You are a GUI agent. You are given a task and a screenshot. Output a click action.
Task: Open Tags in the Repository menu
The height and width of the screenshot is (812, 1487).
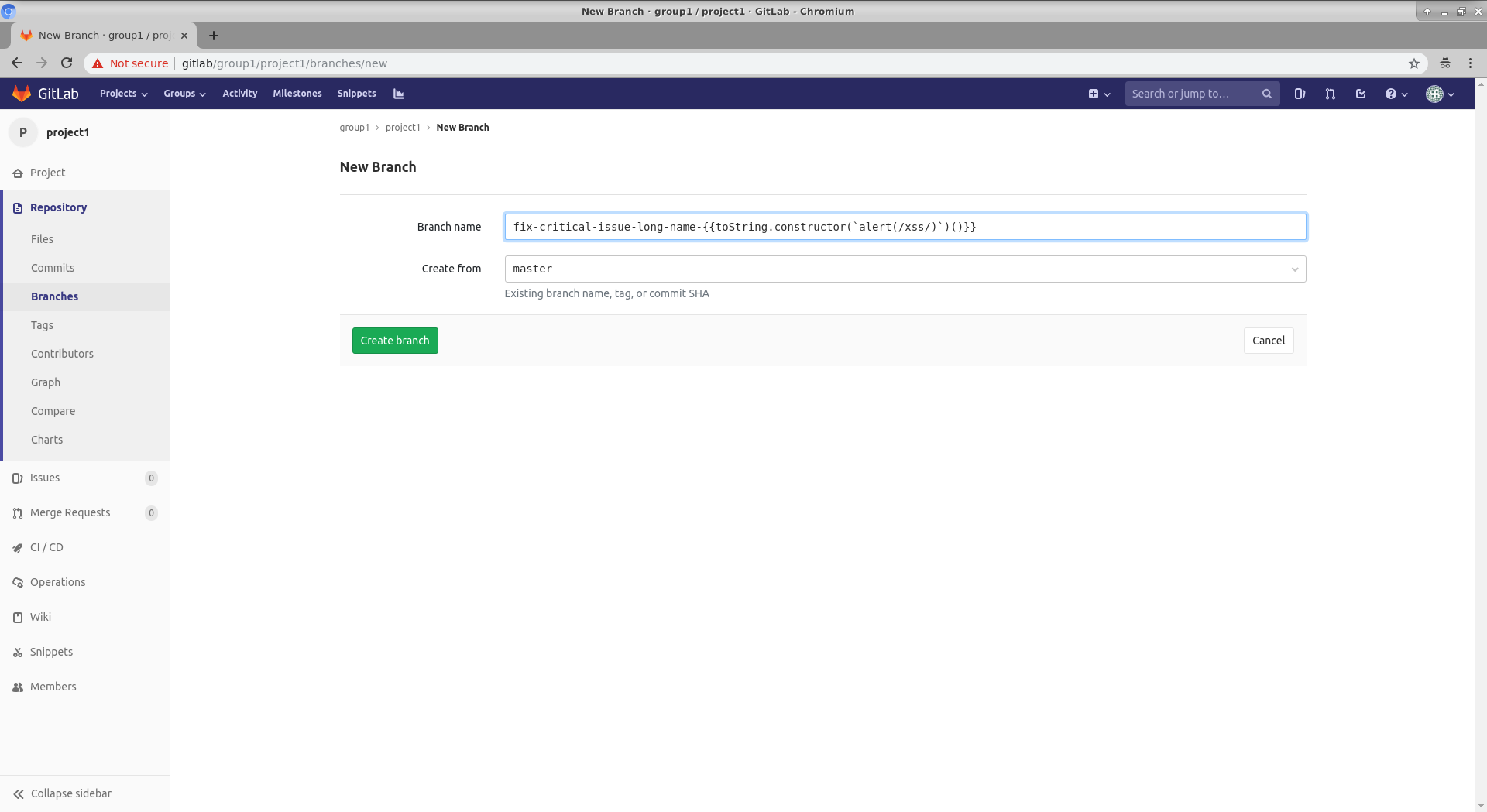coord(42,325)
